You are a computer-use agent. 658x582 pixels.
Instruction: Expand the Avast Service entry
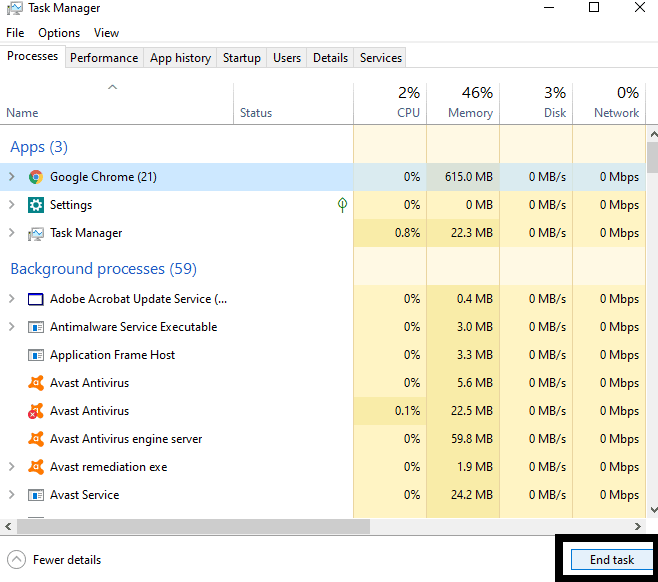click(12, 495)
